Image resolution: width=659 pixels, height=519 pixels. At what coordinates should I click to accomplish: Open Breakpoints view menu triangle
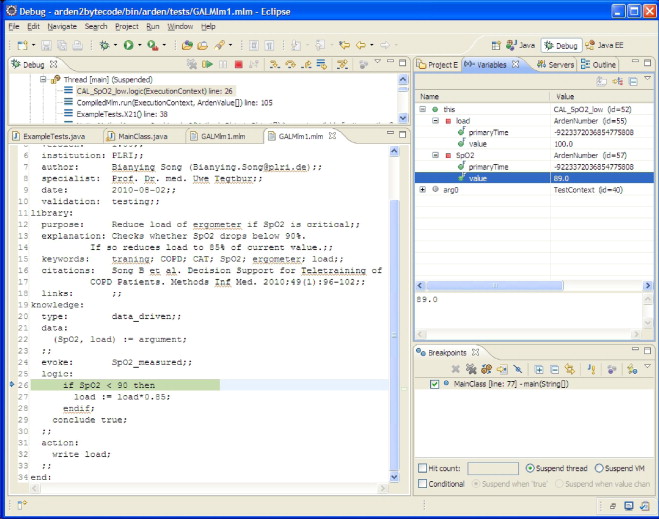647,366
